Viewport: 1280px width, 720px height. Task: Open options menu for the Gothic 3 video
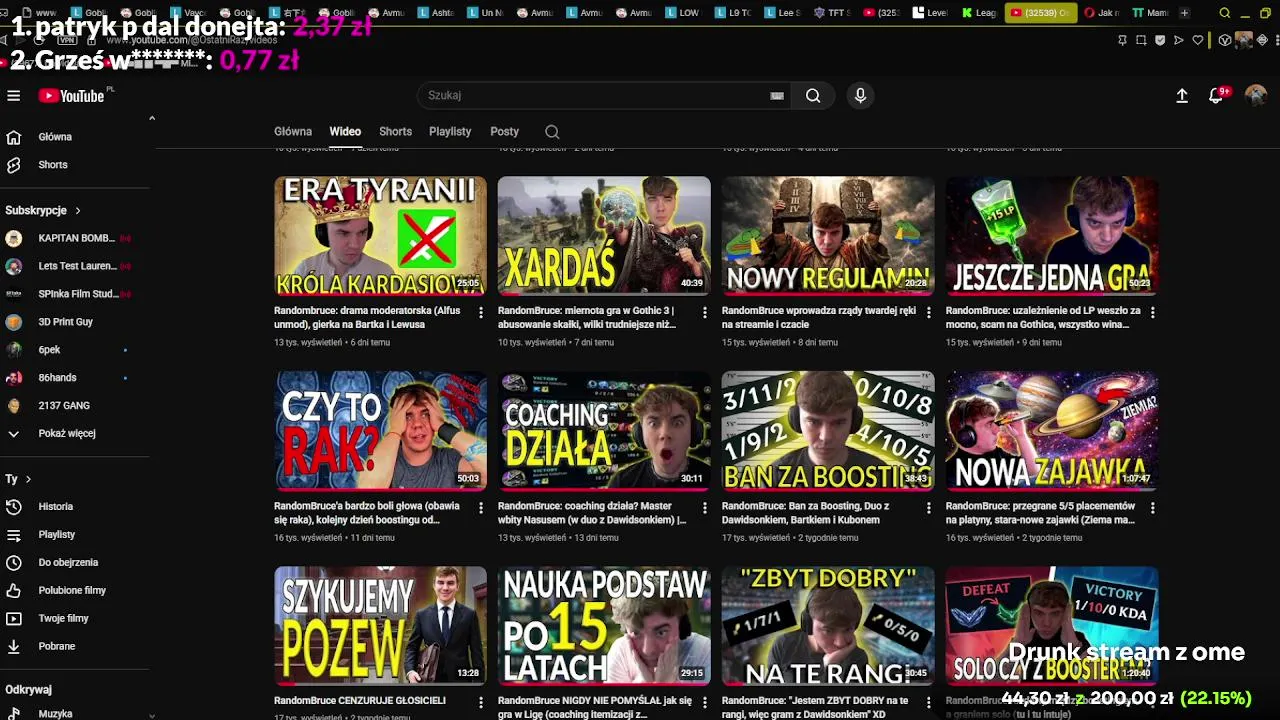click(x=705, y=312)
